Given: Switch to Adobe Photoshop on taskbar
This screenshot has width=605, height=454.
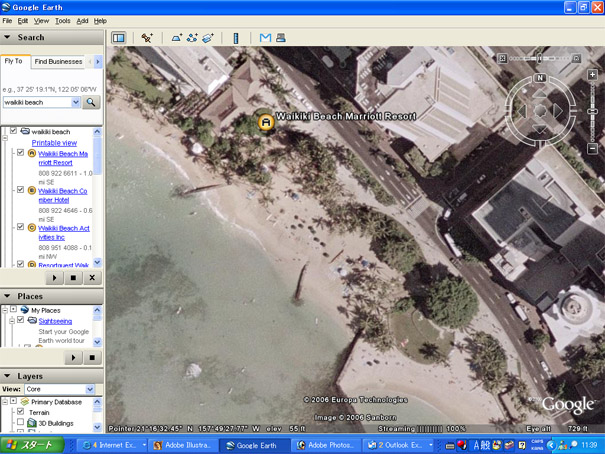Looking at the screenshot, I should (x=326, y=445).
